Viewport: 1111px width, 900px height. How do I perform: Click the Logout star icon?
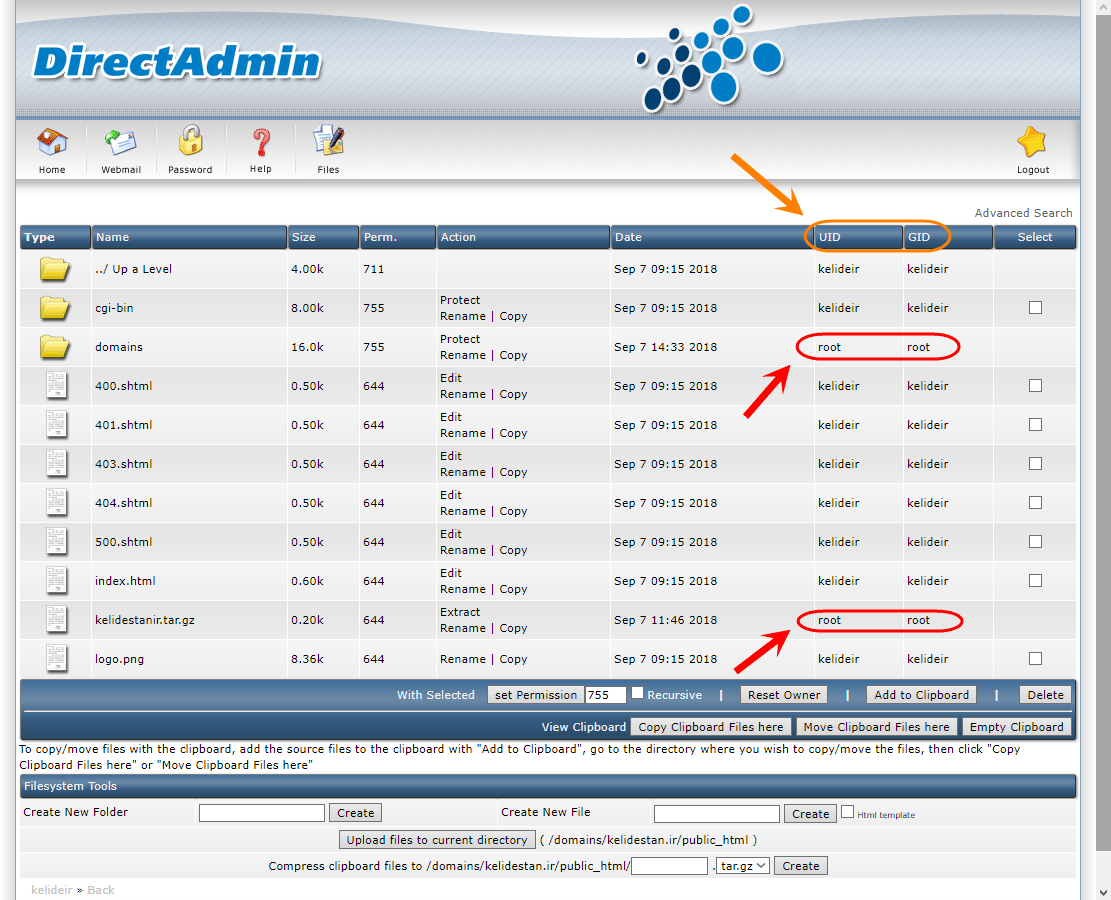point(1032,142)
